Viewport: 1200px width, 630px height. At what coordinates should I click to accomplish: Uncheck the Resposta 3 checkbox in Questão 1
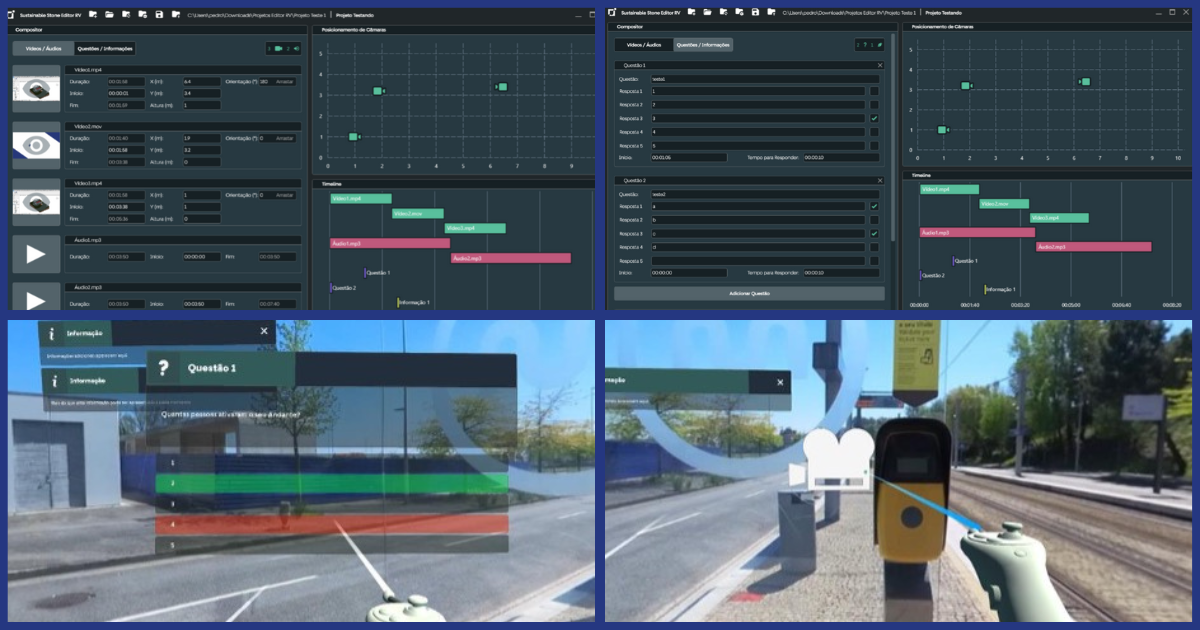pos(874,118)
